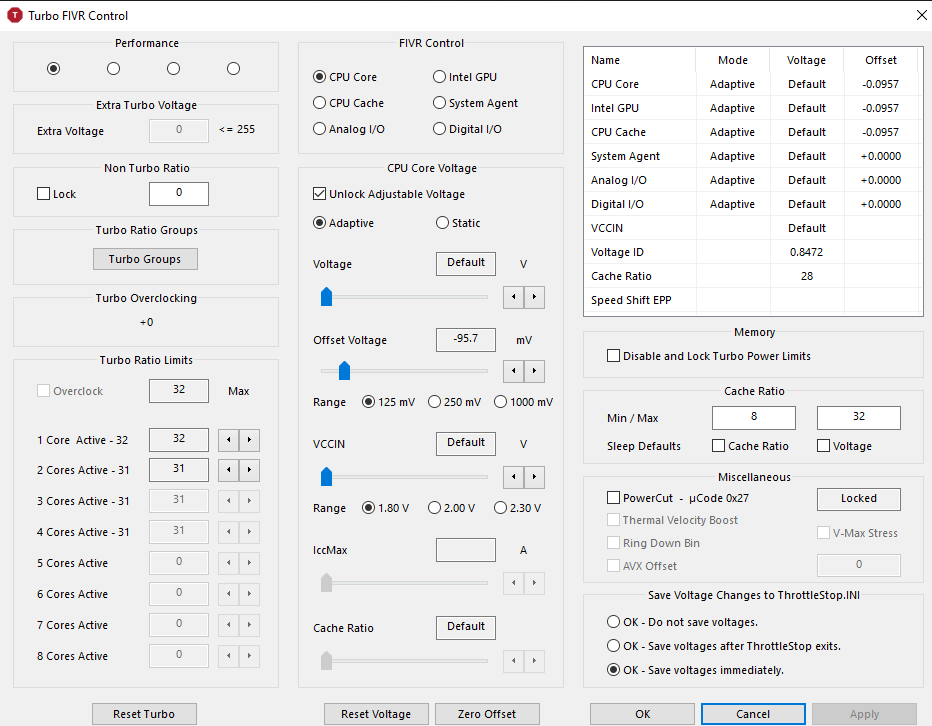Select System Agent in FIVR Control
Image resolution: width=932 pixels, height=726 pixels.
[x=476, y=103]
